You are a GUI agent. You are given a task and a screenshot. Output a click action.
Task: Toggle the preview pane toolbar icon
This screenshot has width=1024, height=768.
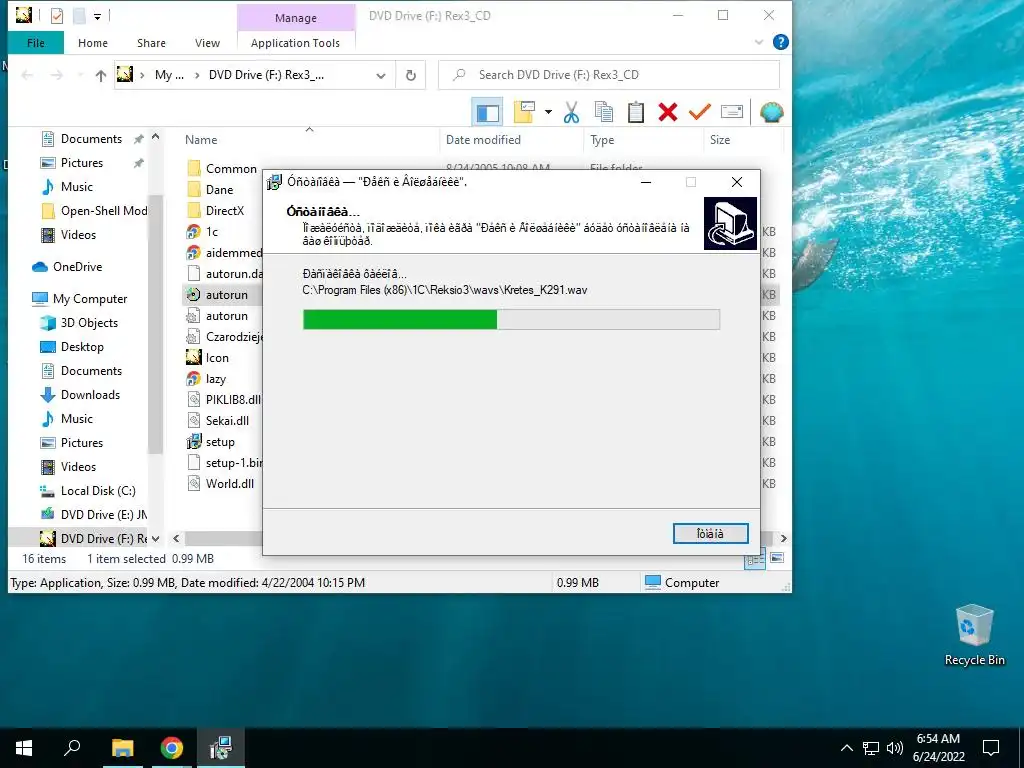click(x=487, y=112)
